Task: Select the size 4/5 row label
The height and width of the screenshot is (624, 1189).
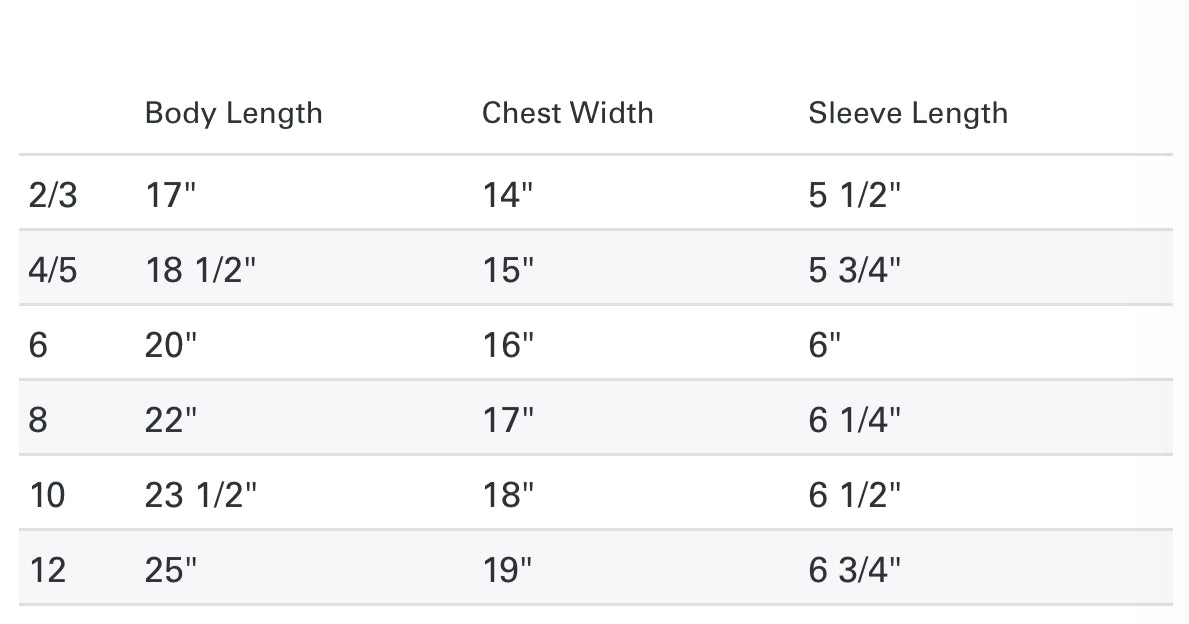Action: (52, 270)
